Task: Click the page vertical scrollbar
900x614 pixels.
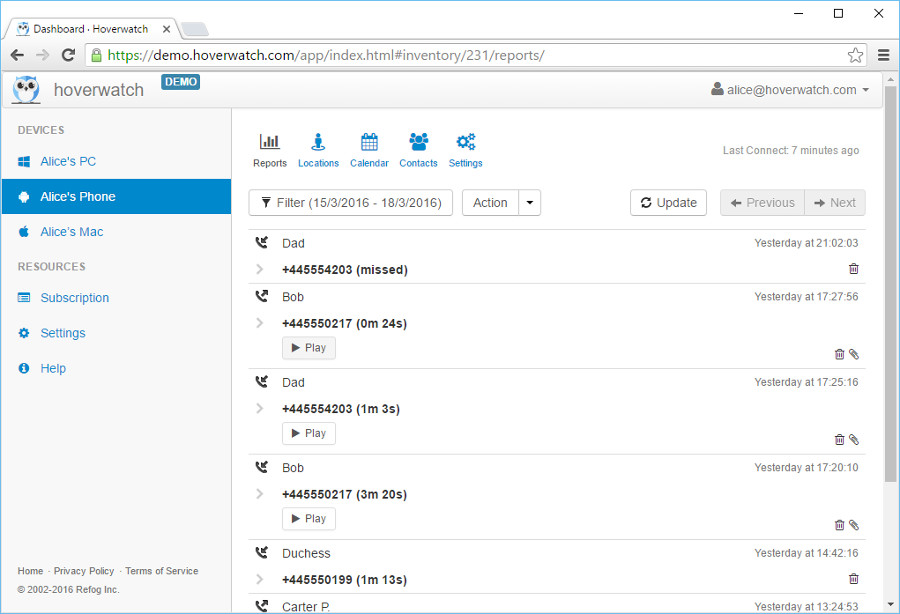Action: tap(890, 284)
